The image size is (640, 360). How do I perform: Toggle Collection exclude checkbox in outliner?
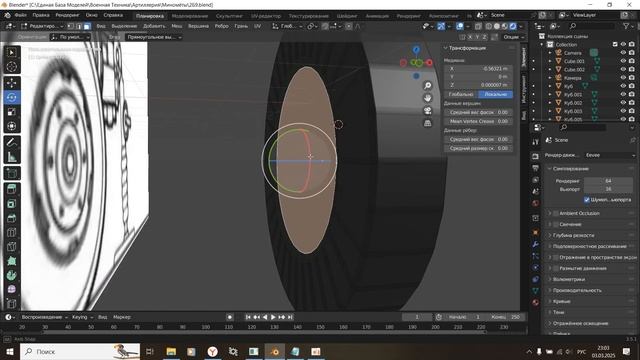click(615, 44)
